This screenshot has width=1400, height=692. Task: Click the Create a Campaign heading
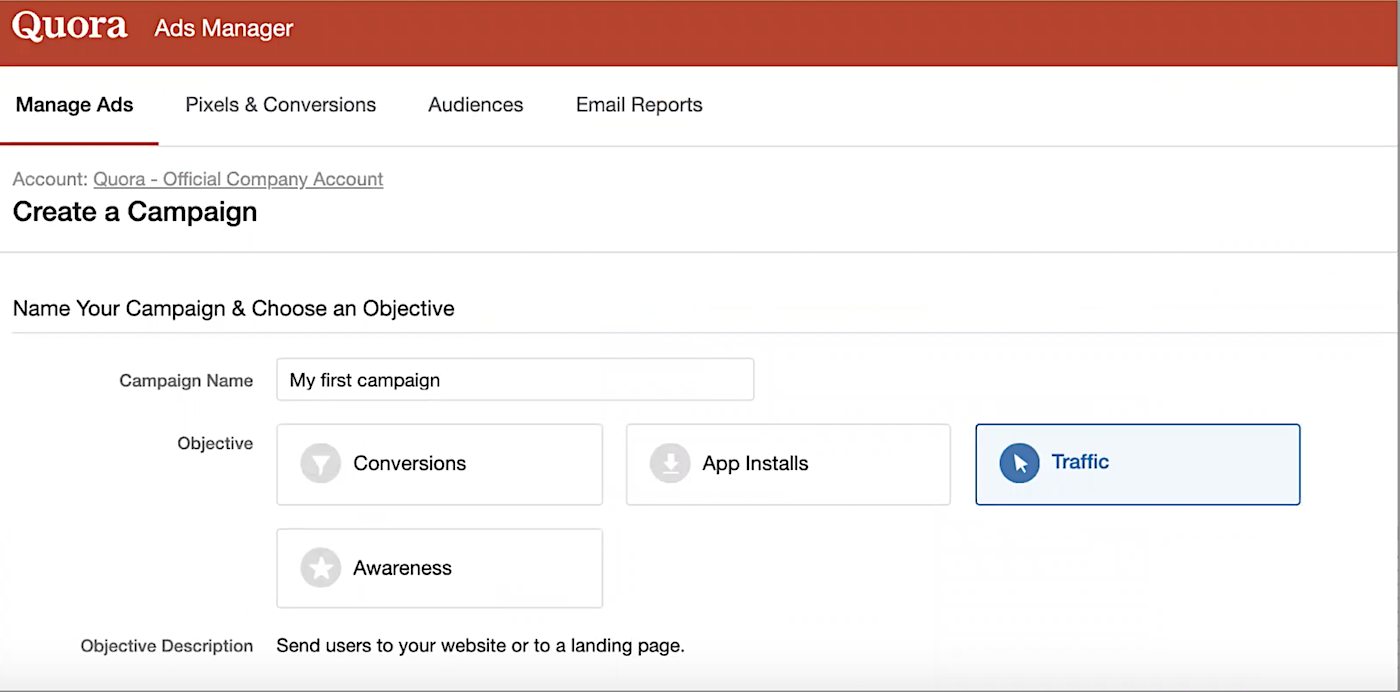(135, 212)
